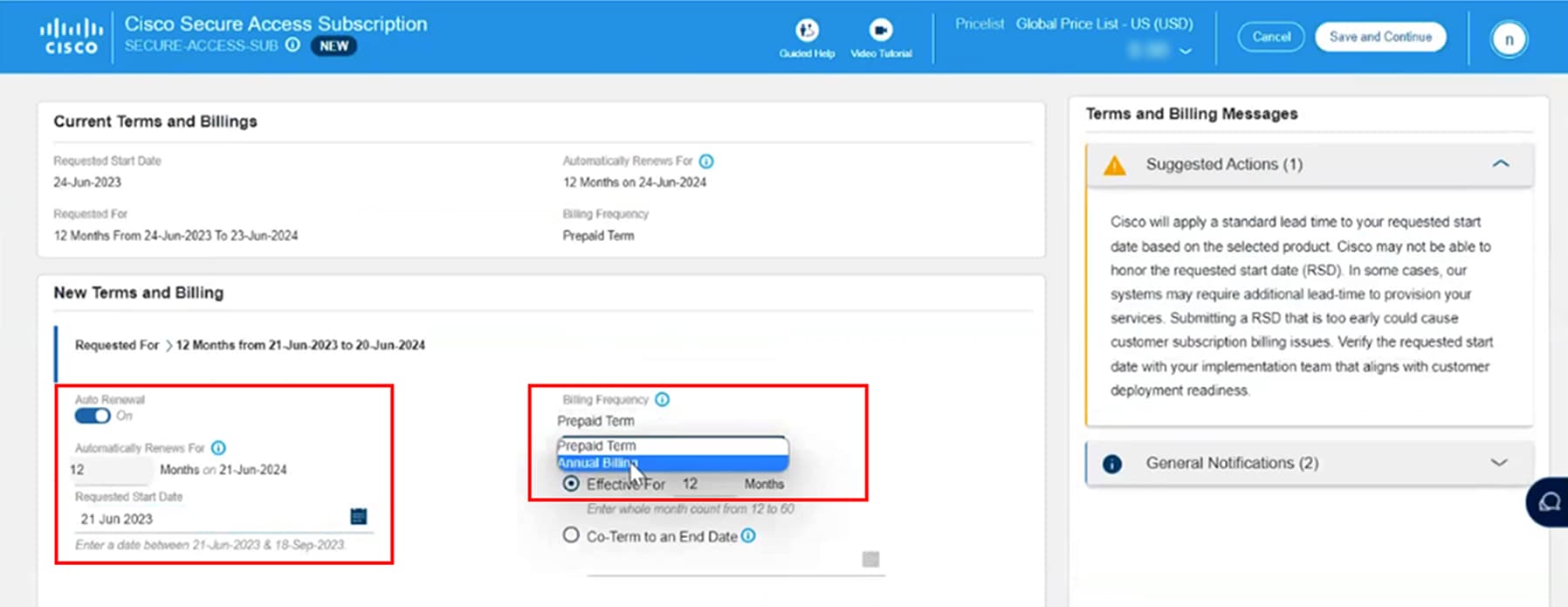Click the Co-Term end date input
1568x607 pixels.
pyautogui.click(x=735, y=561)
